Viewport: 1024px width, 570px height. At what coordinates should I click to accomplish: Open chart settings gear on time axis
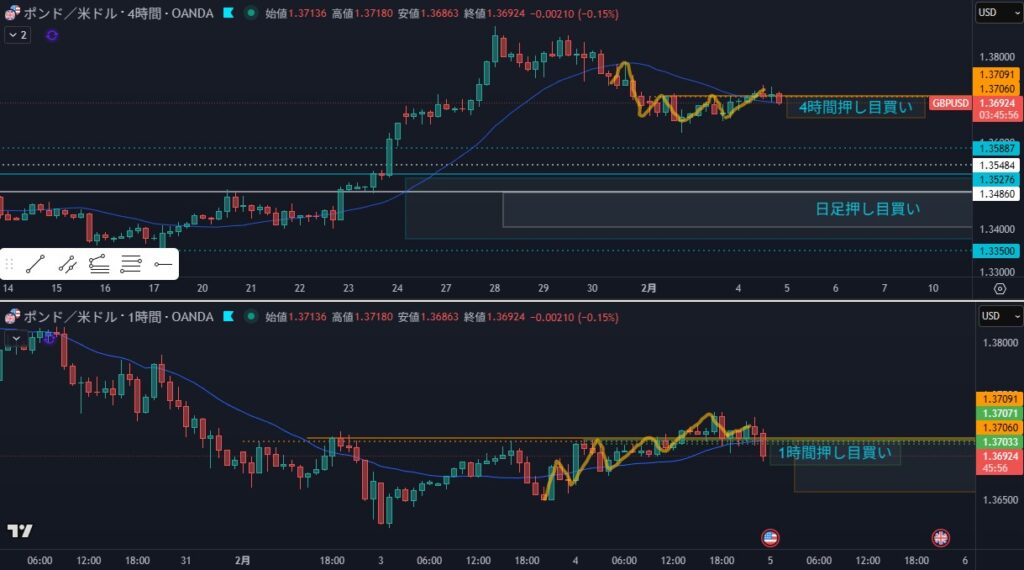pos(999,288)
